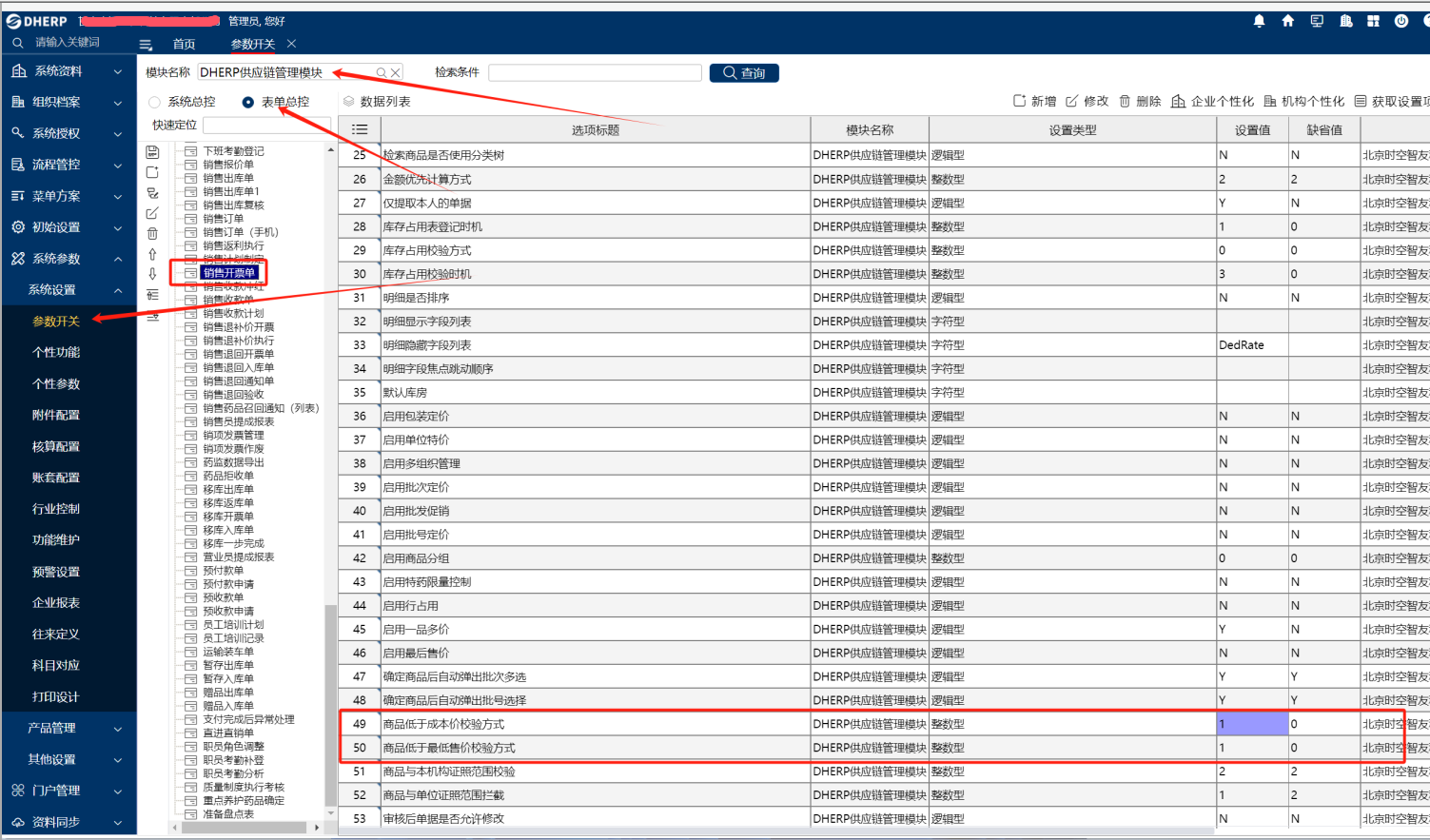Expand the 组织档案 sidebar menu
This screenshot has height=840, width=1430.
[x=68, y=103]
